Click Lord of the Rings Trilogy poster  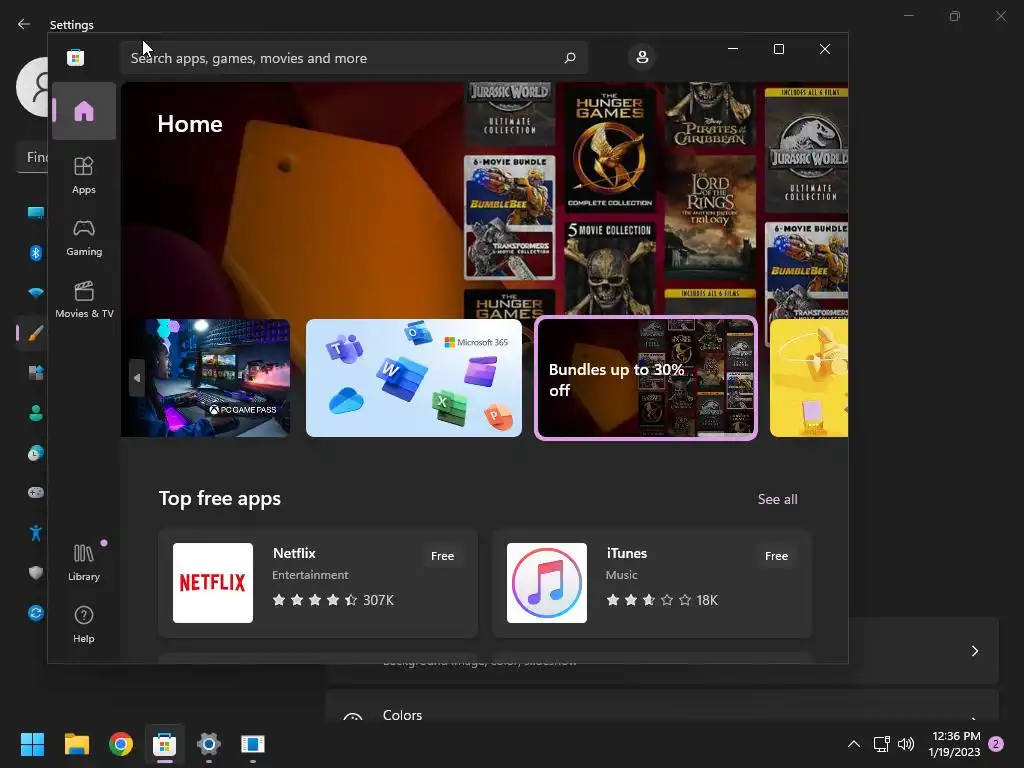[709, 219]
